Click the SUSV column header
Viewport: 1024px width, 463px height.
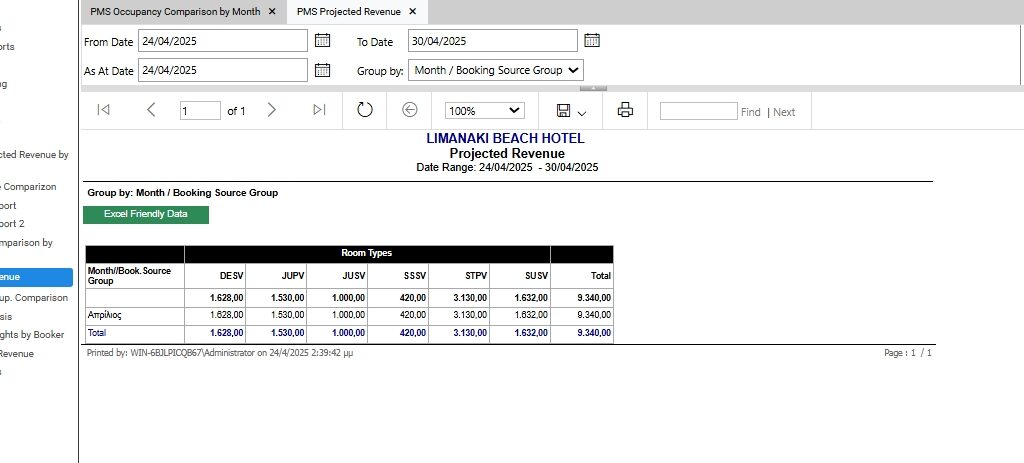[520, 276]
